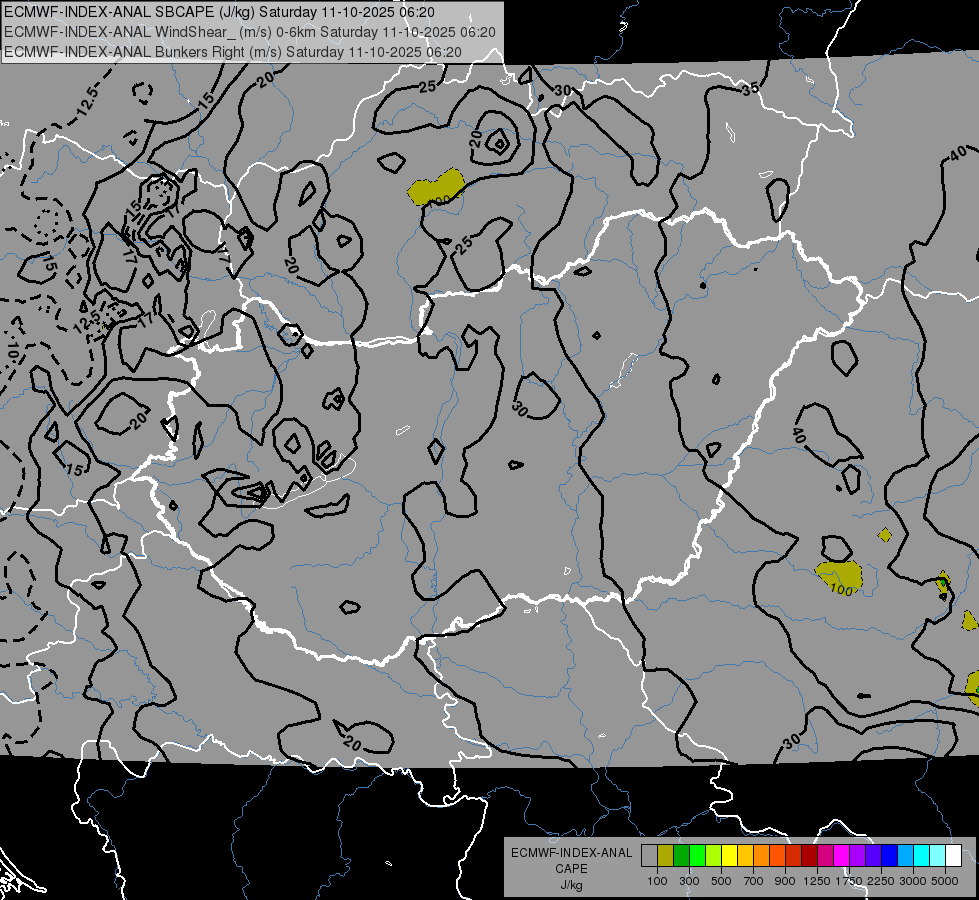Click the 5000 legend tick label
This screenshot has width=979, height=900.
[945, 881]
